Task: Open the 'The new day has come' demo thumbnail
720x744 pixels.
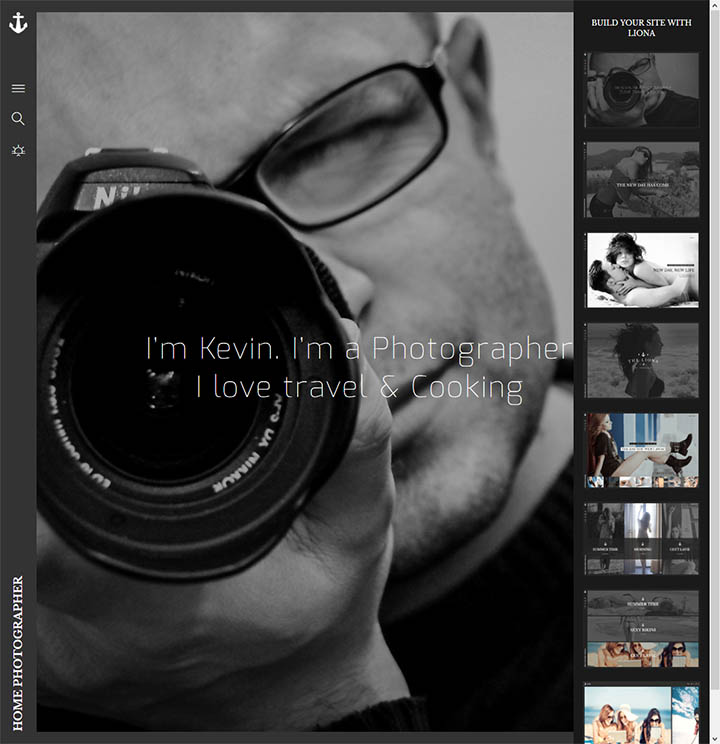Action: 641,180
